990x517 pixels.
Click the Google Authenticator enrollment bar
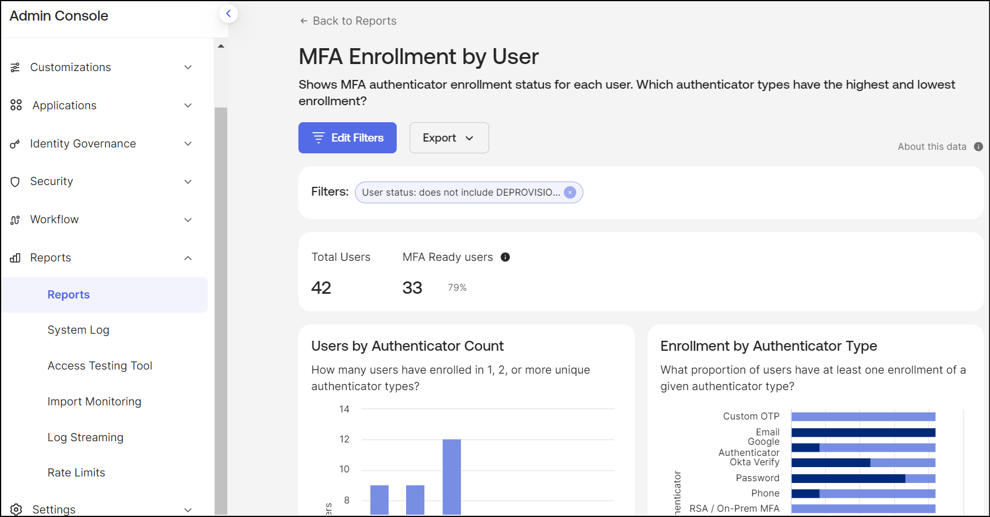pos(863,448)
